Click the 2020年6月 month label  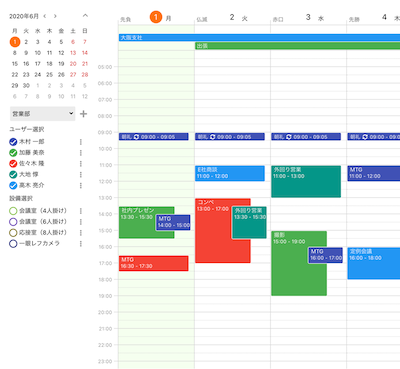pyautogui.click(x=24, y=16)
